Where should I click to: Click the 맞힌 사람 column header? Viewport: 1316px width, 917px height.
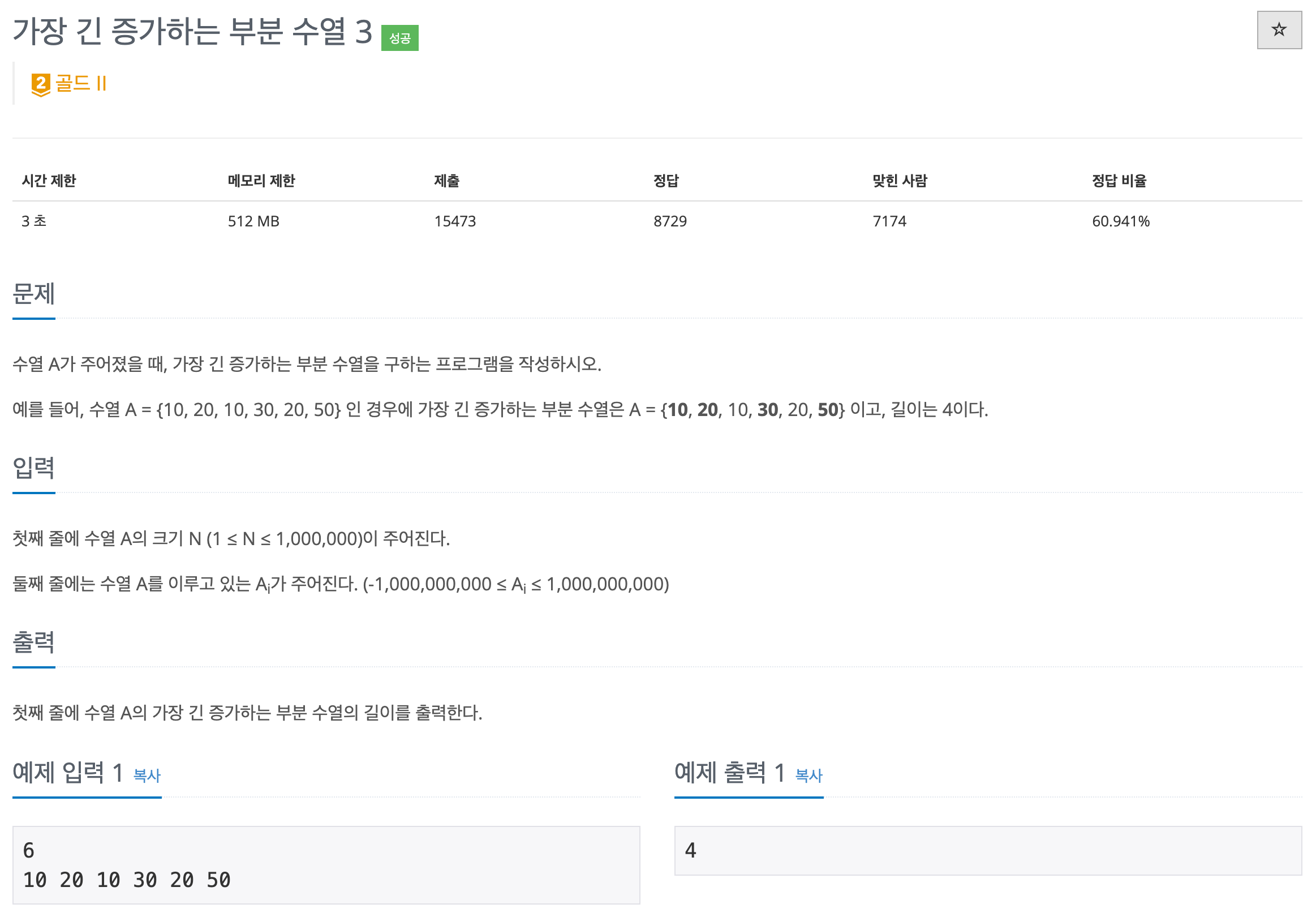pyautogui.click(x=900, y=181)
